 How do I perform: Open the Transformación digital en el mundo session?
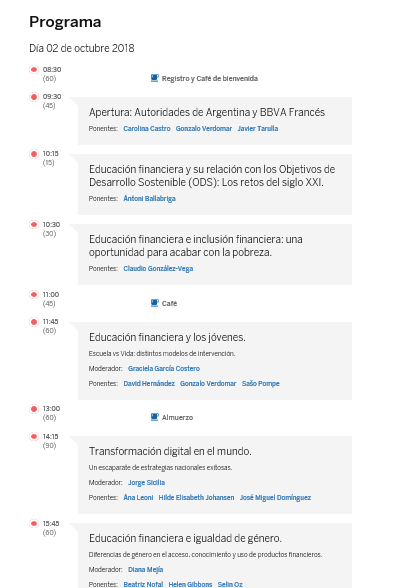(x=170, y=451)
